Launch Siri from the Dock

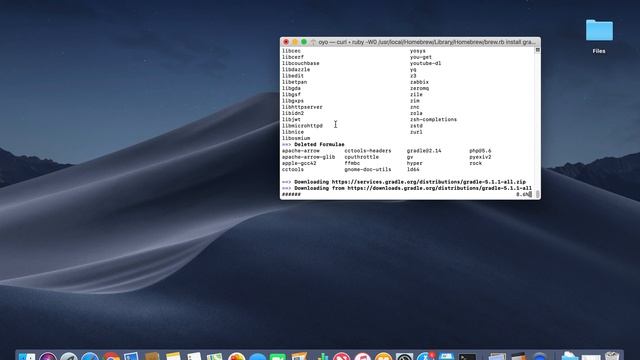pyautogui.click(x=48, y=356)
